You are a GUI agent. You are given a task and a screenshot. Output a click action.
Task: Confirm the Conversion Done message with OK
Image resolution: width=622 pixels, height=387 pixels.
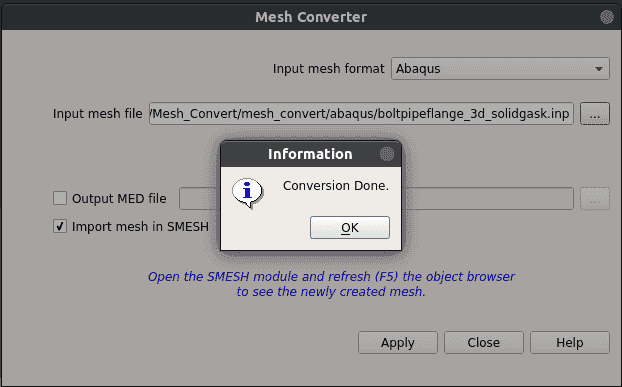point(349,228)
